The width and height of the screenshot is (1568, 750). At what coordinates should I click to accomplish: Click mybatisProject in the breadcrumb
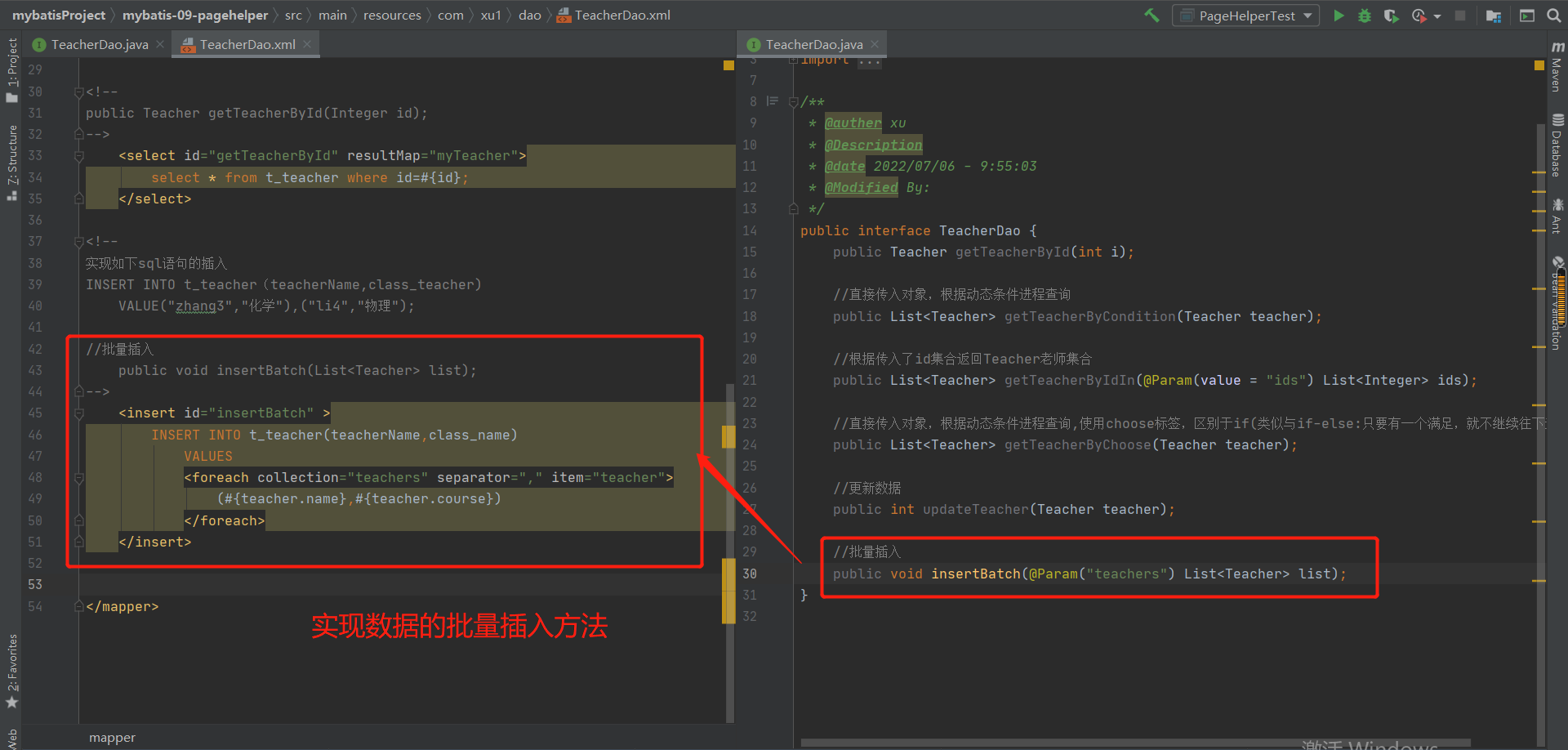pyautogui.click(x=59, y=16)
